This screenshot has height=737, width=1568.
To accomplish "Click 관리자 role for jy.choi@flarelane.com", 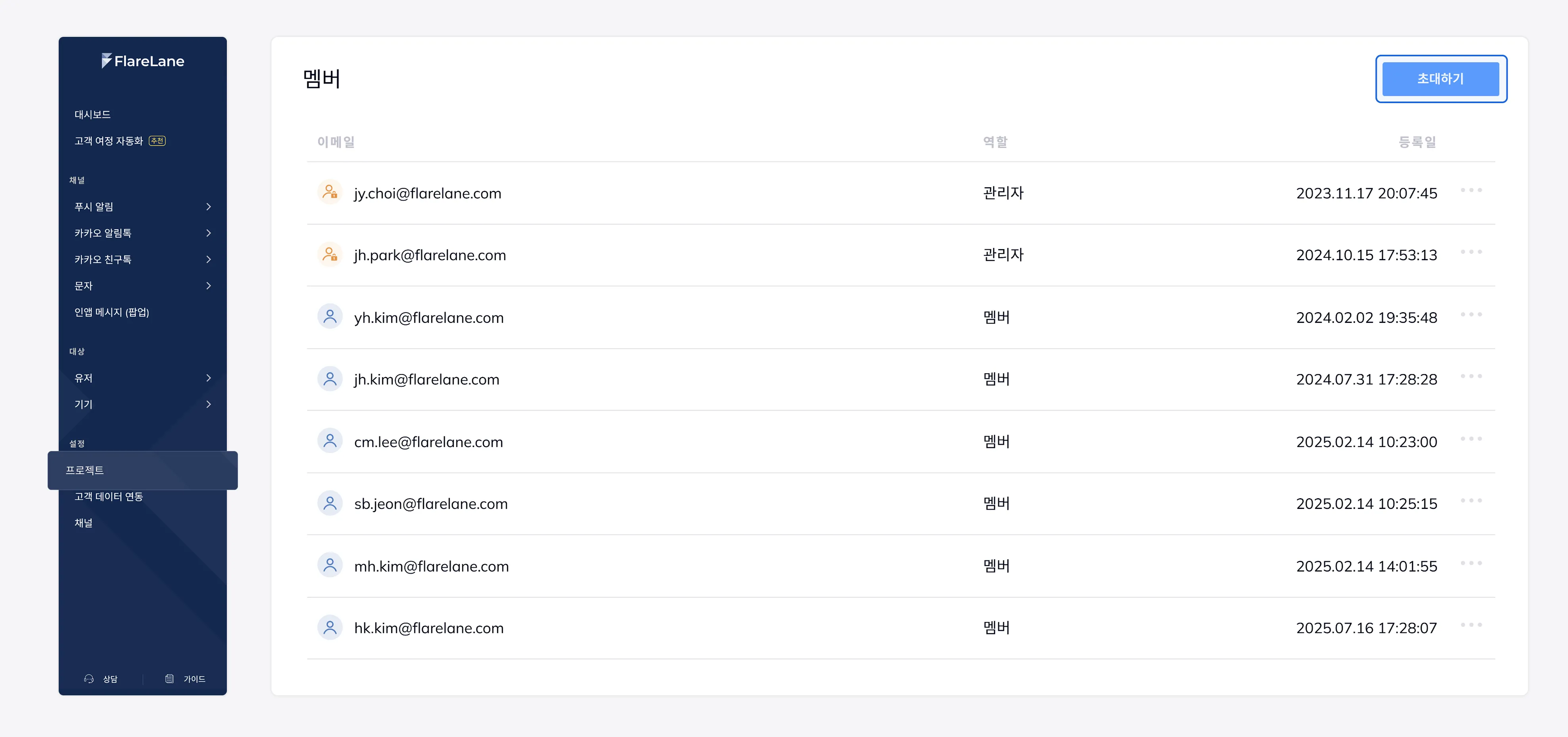I will (x=1004, y=192).
